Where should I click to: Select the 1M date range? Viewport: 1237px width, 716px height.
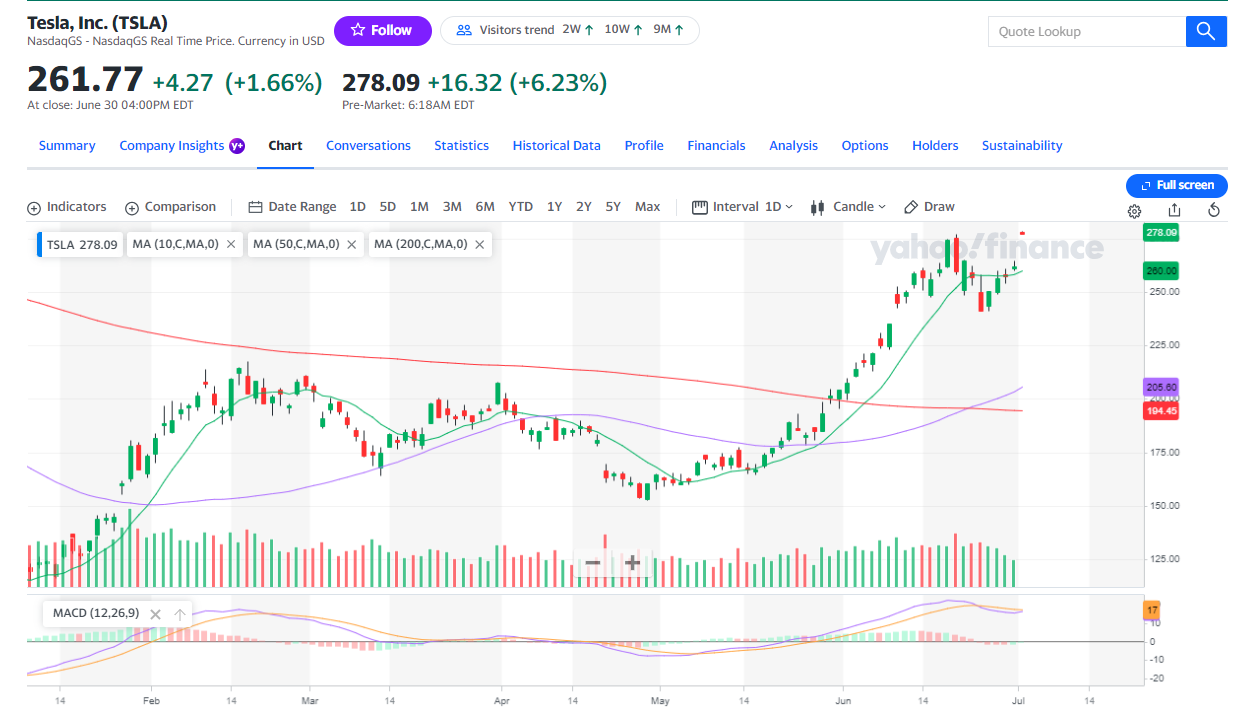419,207
